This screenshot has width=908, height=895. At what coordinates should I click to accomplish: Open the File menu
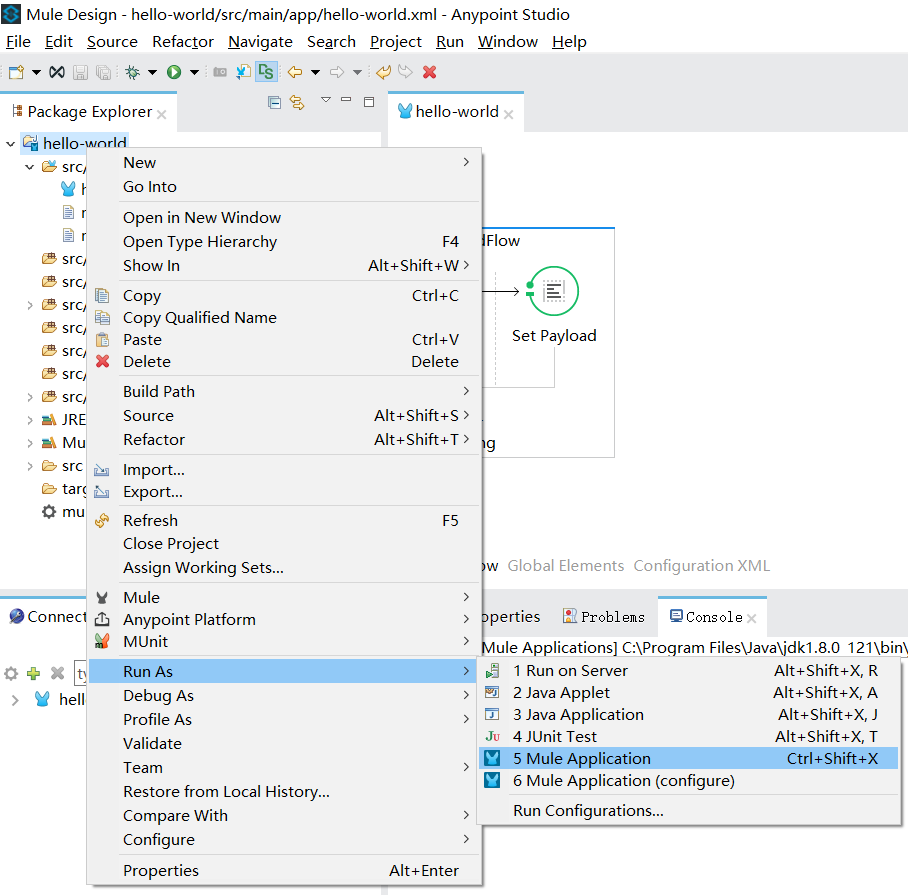pyautogui.click(x=18, y=42)
